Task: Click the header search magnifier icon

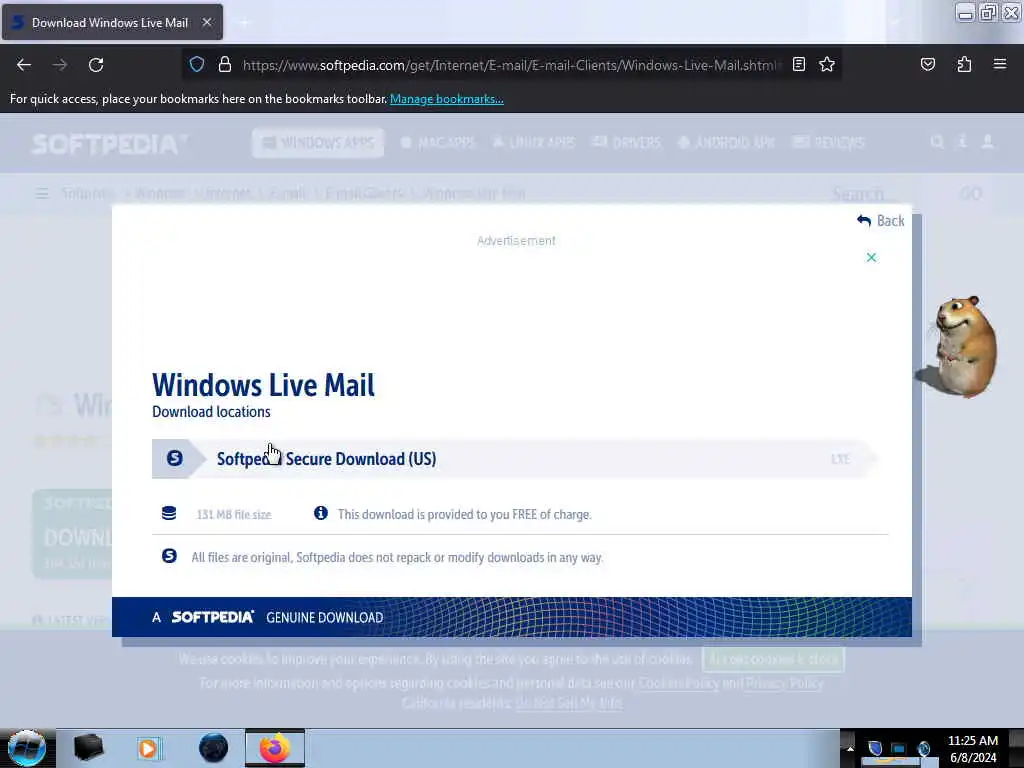Action: pyautogui.click(x=937, y=142)
